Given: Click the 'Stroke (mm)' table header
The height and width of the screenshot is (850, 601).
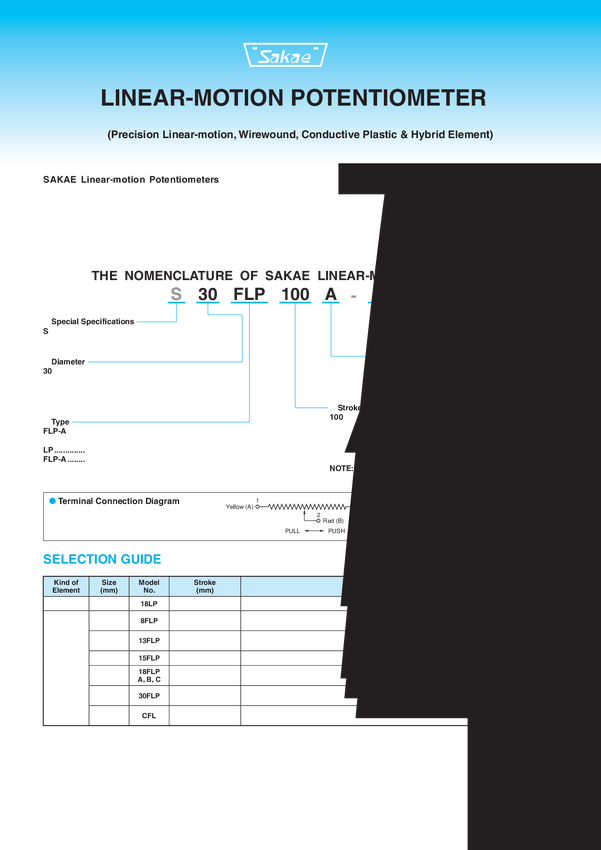Looking at the screenshot, I should coord(205,587).
